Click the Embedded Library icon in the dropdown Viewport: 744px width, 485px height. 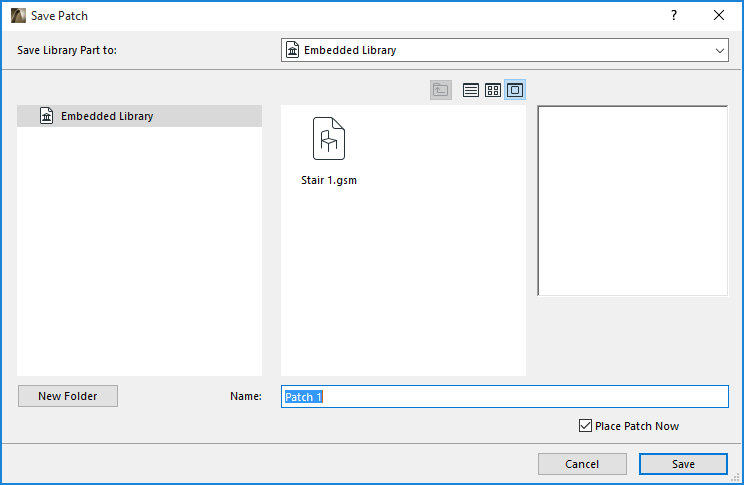click(293, 50)
